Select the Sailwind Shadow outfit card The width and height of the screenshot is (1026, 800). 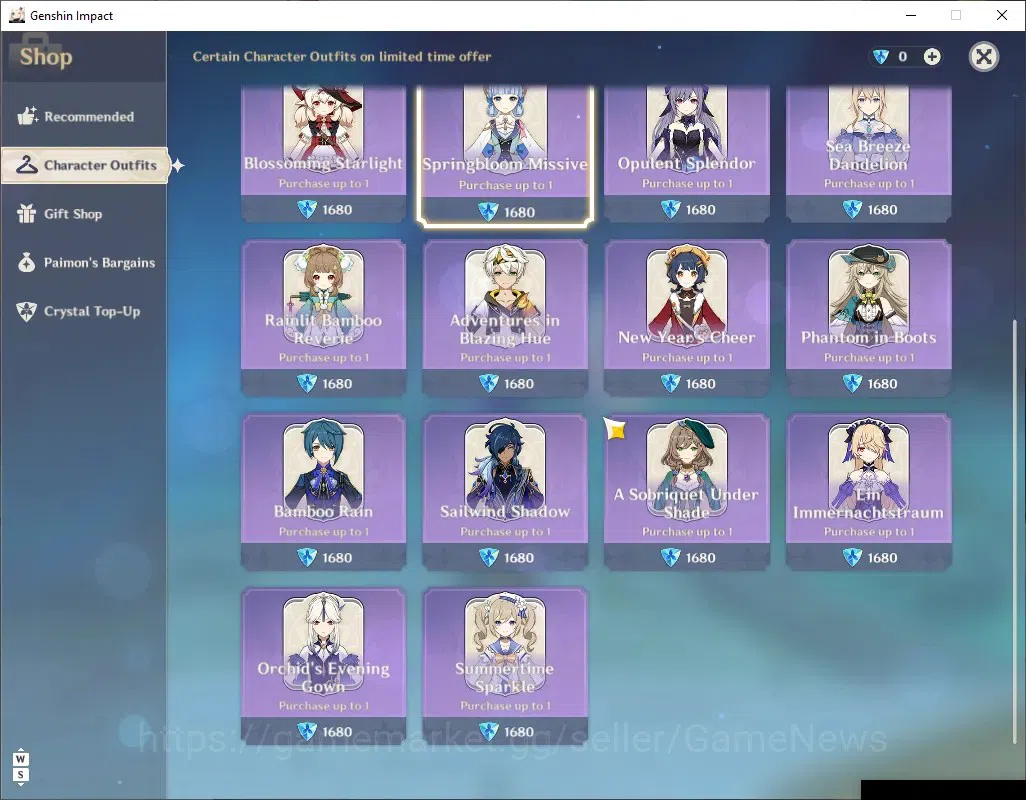point(505,492)
